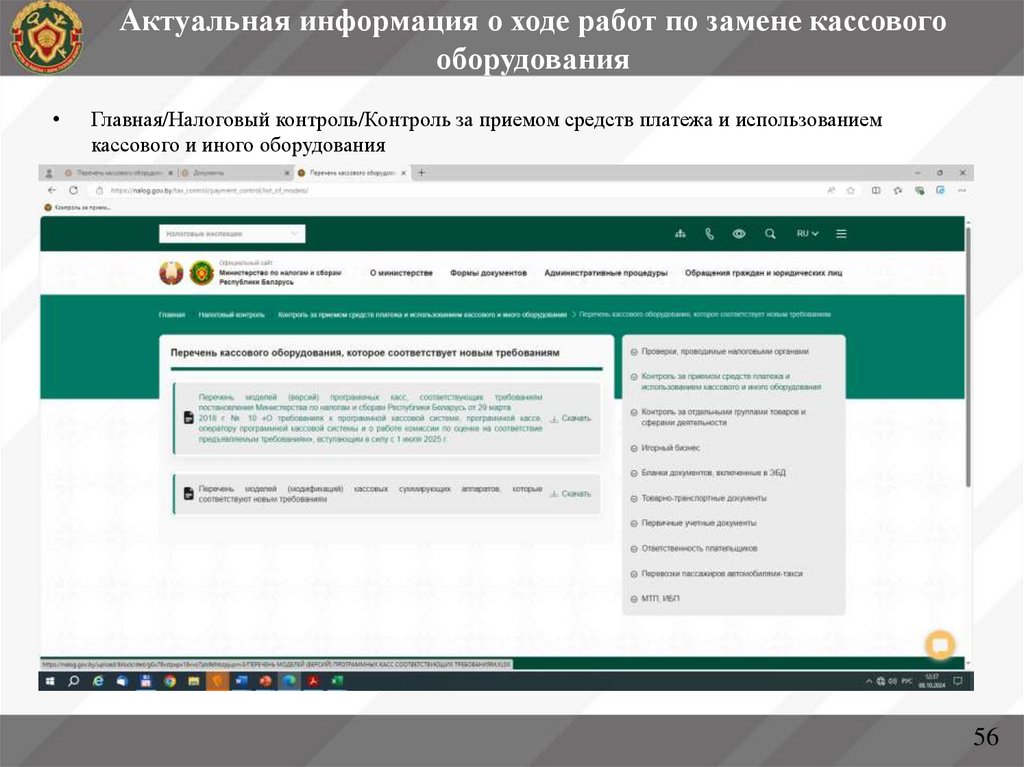1024x767 pixels.
Task: Select О министерстве menu item
Action: pos(401,273)
